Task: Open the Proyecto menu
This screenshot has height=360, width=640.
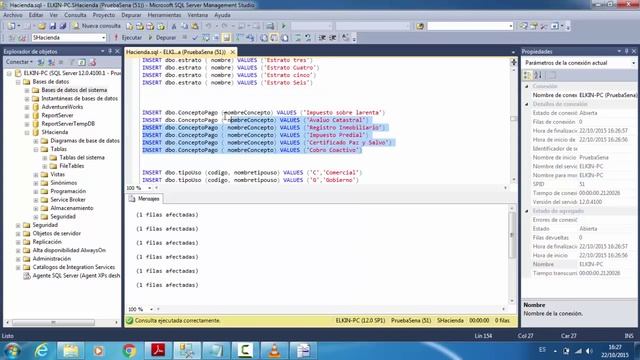Action: pos(104,15)
